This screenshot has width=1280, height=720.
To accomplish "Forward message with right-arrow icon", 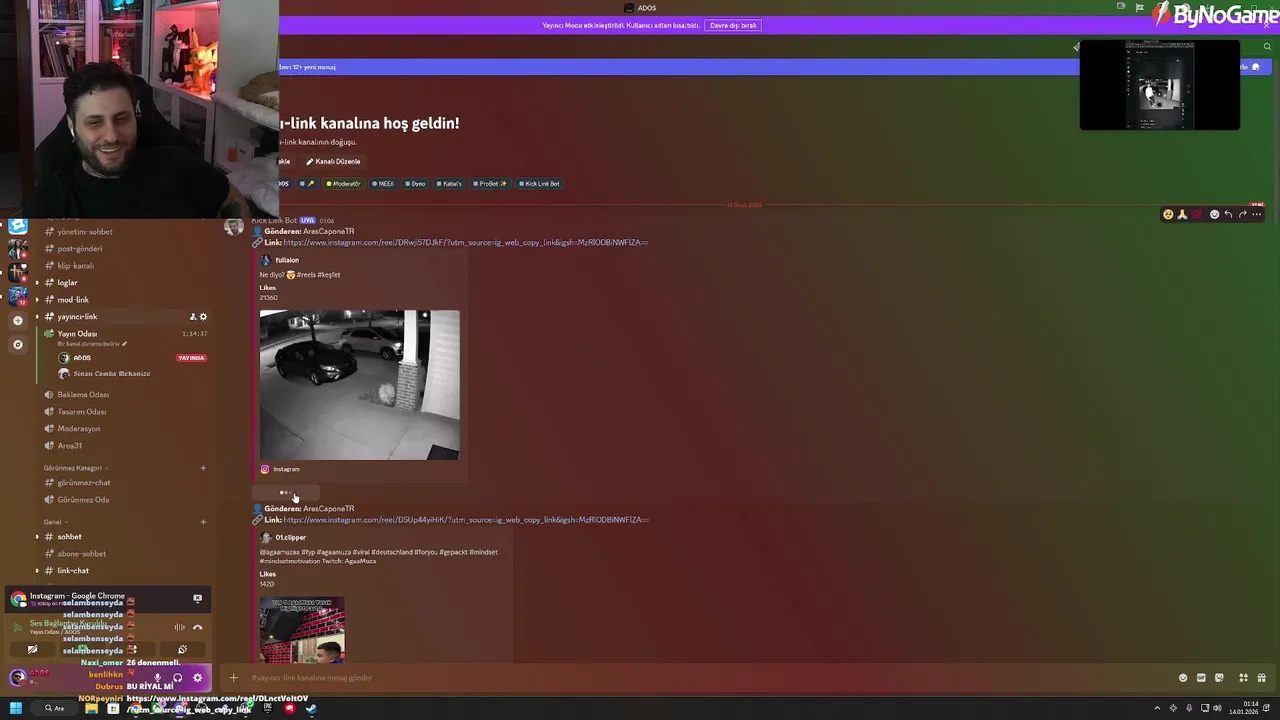I will 1242,214.
